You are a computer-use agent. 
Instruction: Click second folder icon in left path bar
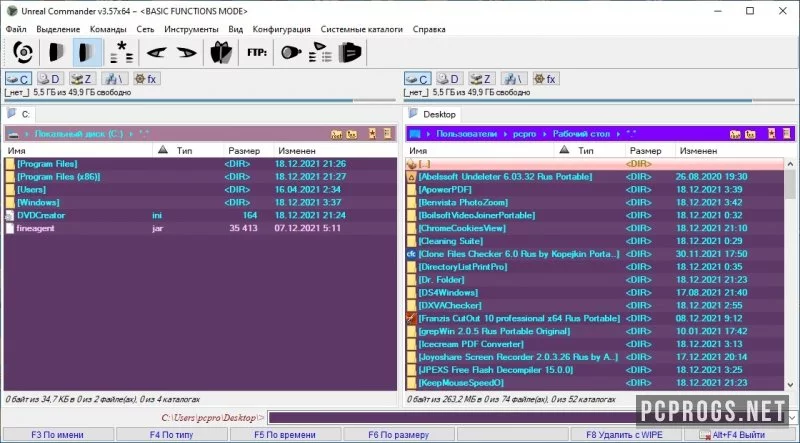(352, 134)
